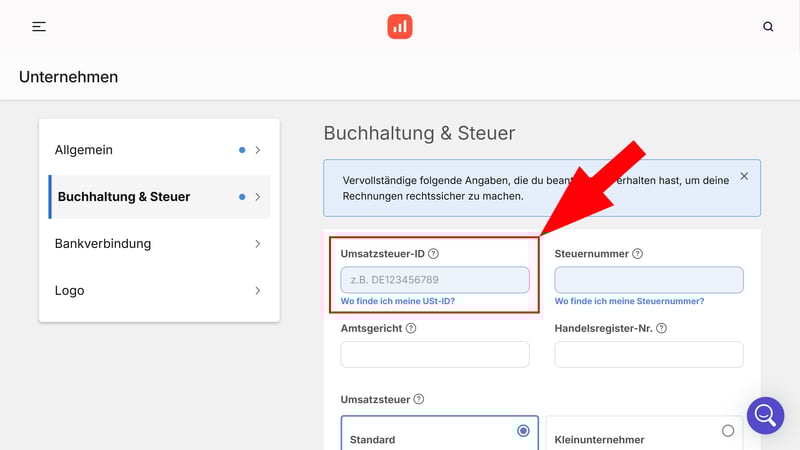
Task: Open the hamburger menu icon
Action: click(39, 27)
